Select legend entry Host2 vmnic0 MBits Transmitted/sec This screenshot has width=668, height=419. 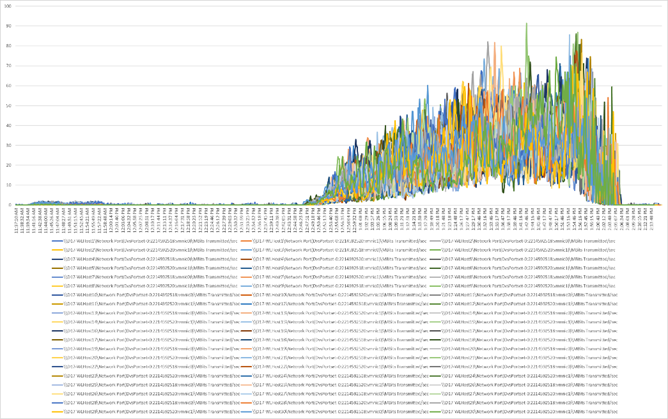(x=523, y=241)
